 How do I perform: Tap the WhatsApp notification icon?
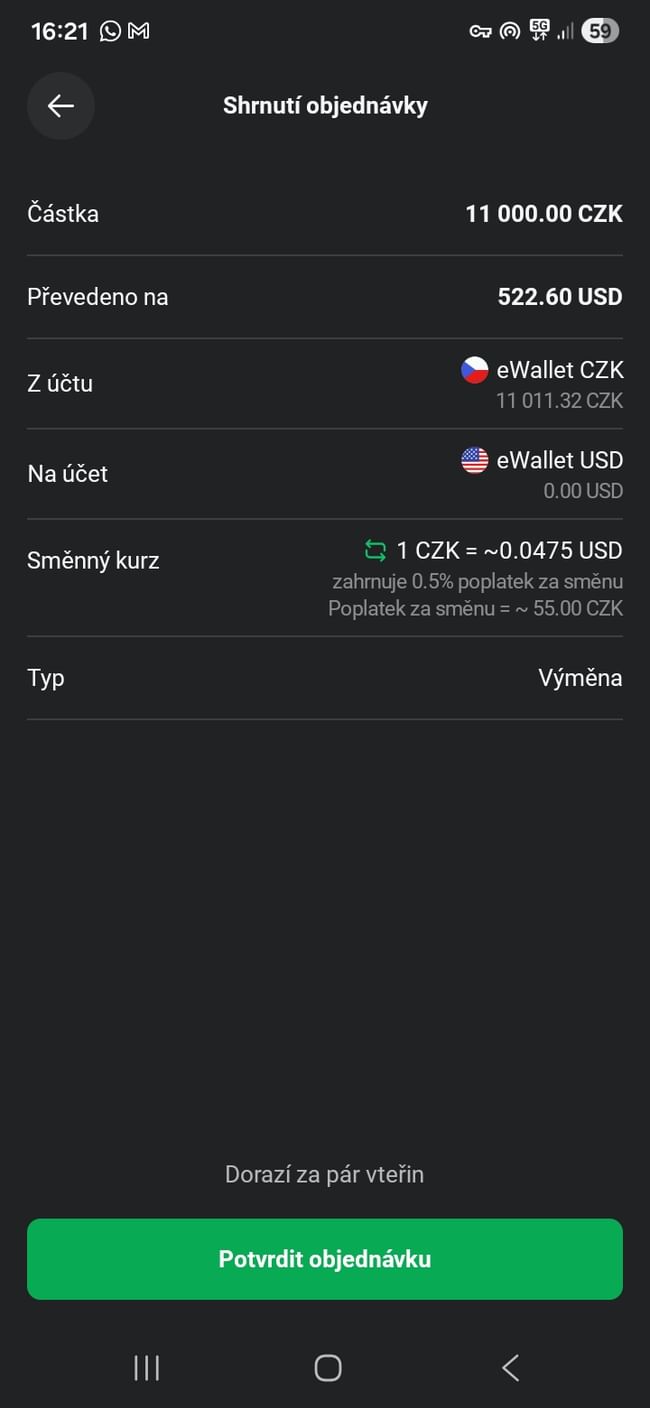[x=110, y=31]
